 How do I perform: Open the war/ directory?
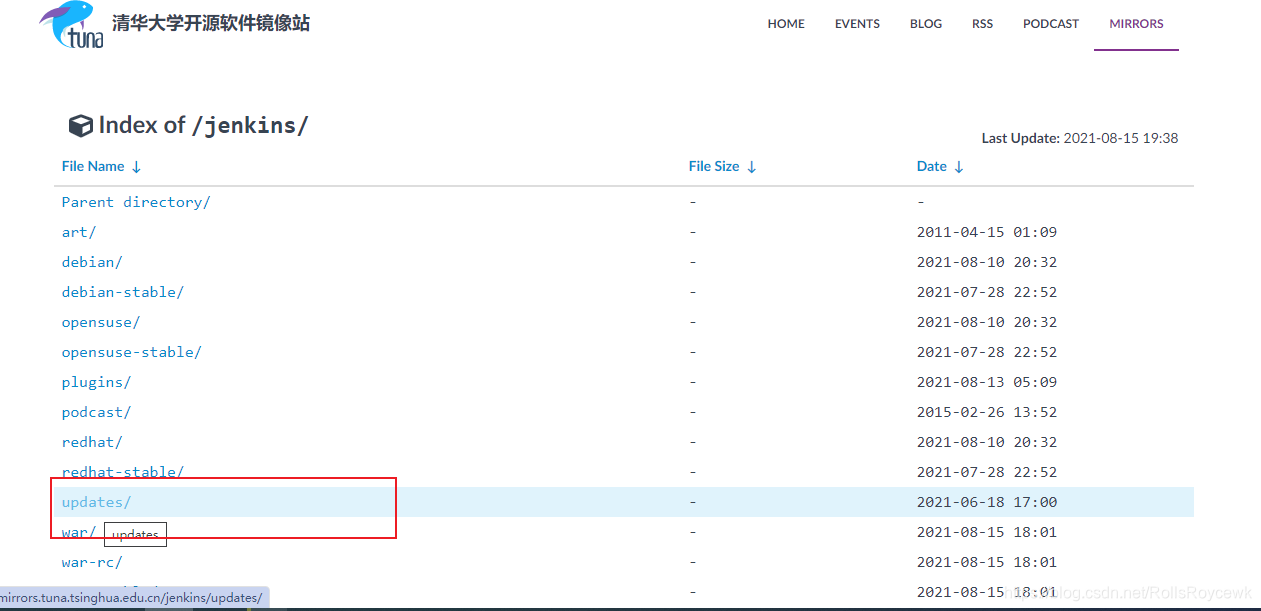[x=79, y=532]
